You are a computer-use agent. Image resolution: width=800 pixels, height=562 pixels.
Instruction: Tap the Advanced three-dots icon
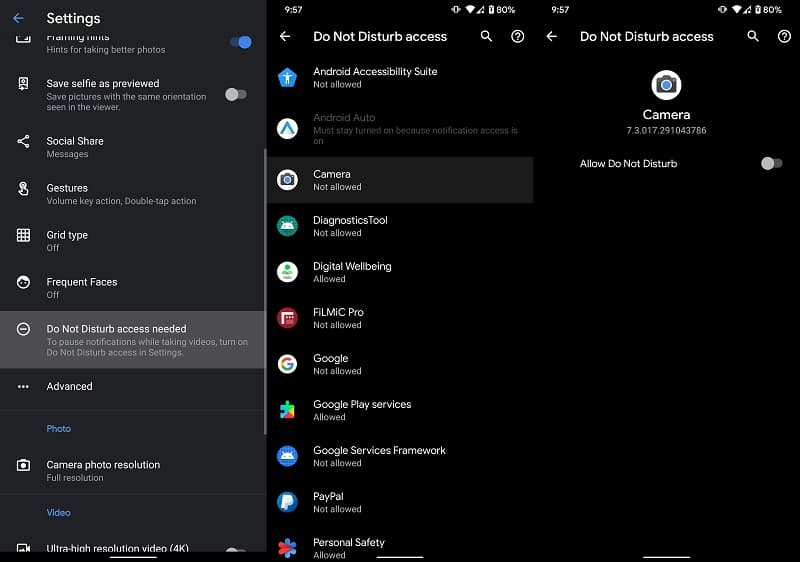click(x=23, y=387)
